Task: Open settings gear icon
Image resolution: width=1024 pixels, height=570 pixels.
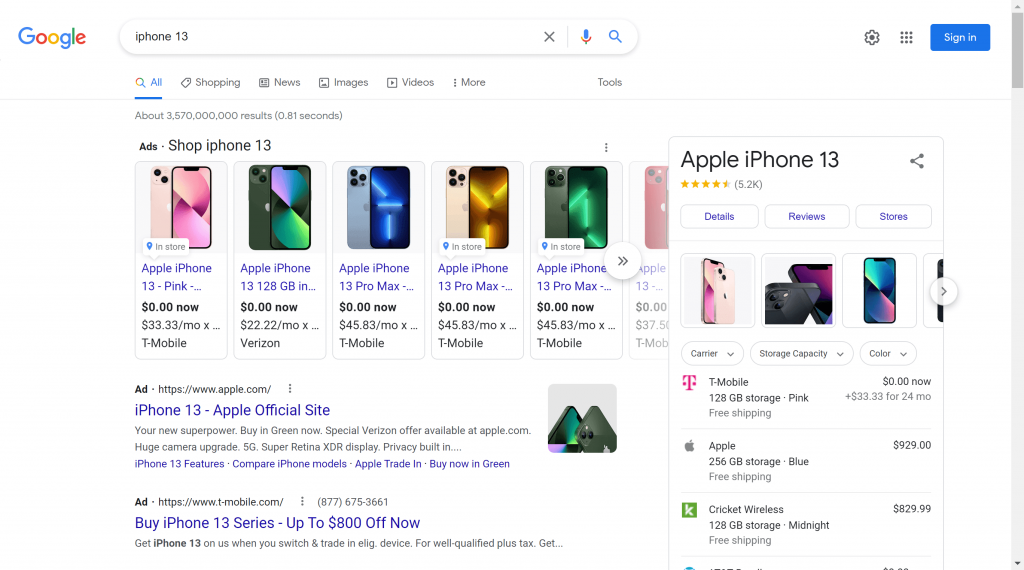Action: [872, 37]
